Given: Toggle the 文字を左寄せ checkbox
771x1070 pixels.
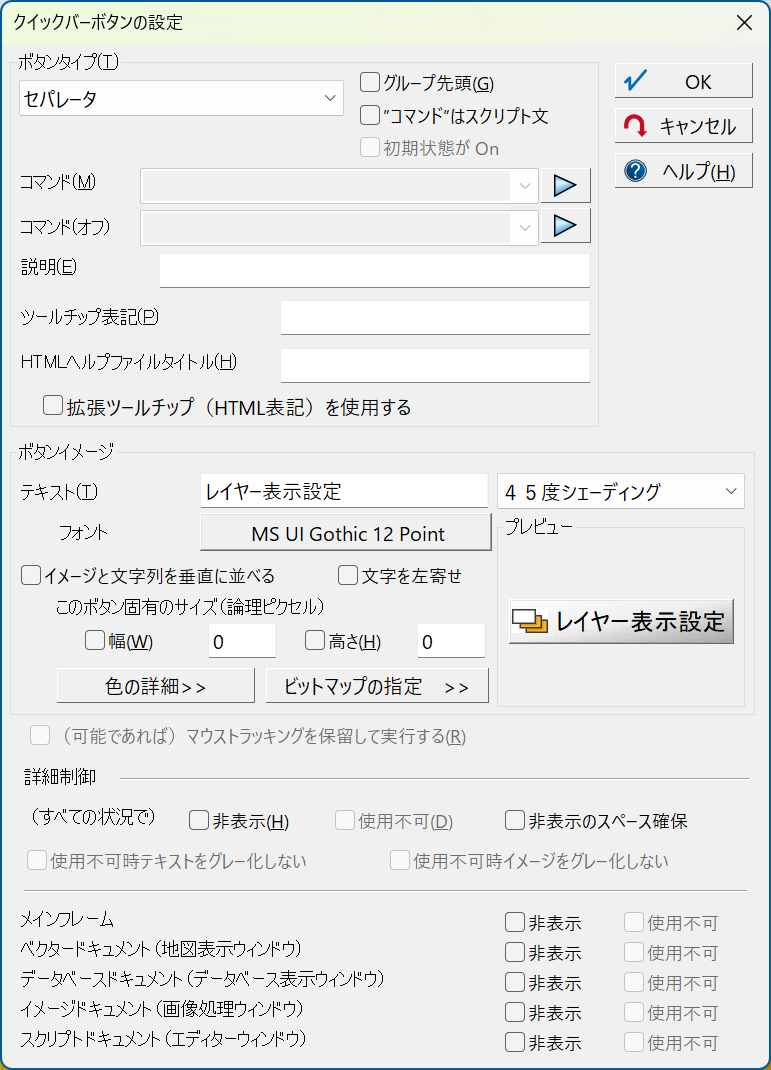Looking at the screenshot, I should click(348, 575).
